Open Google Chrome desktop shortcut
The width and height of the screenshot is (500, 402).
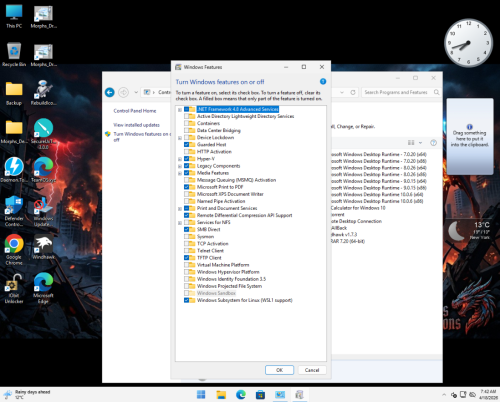coord(14,249)
